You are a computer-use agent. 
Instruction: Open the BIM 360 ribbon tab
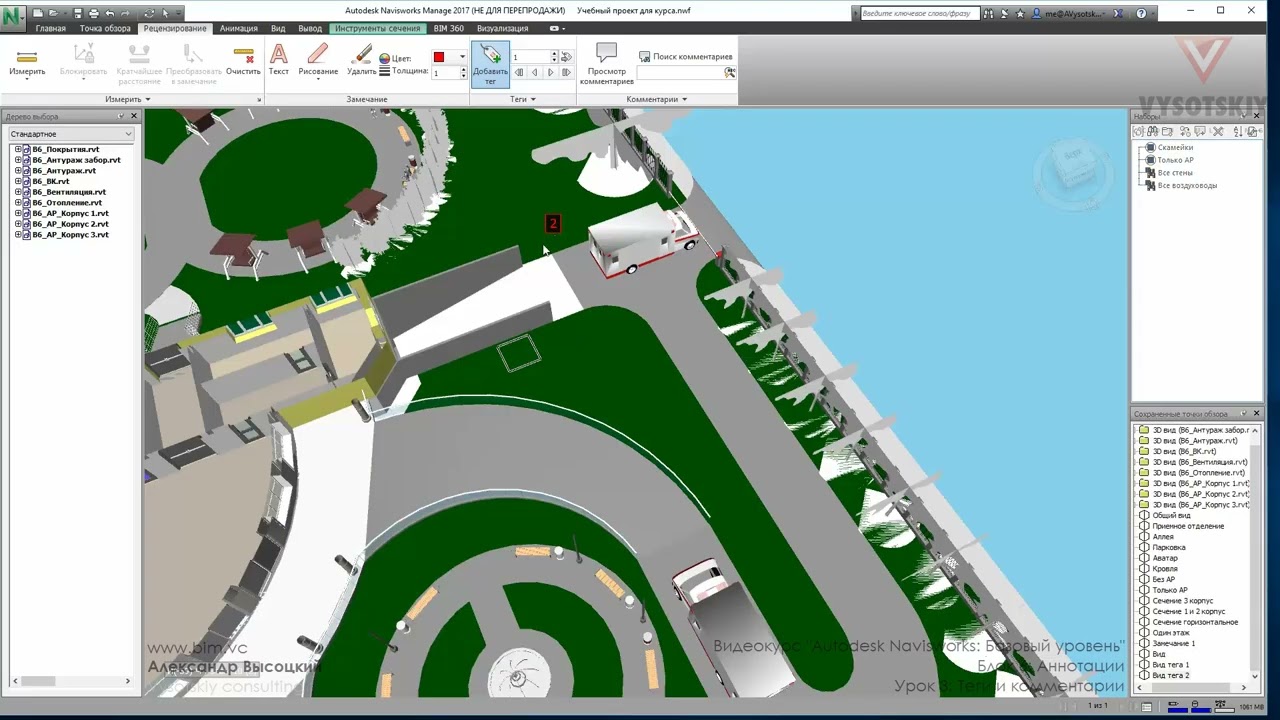(x=449, y=29)
